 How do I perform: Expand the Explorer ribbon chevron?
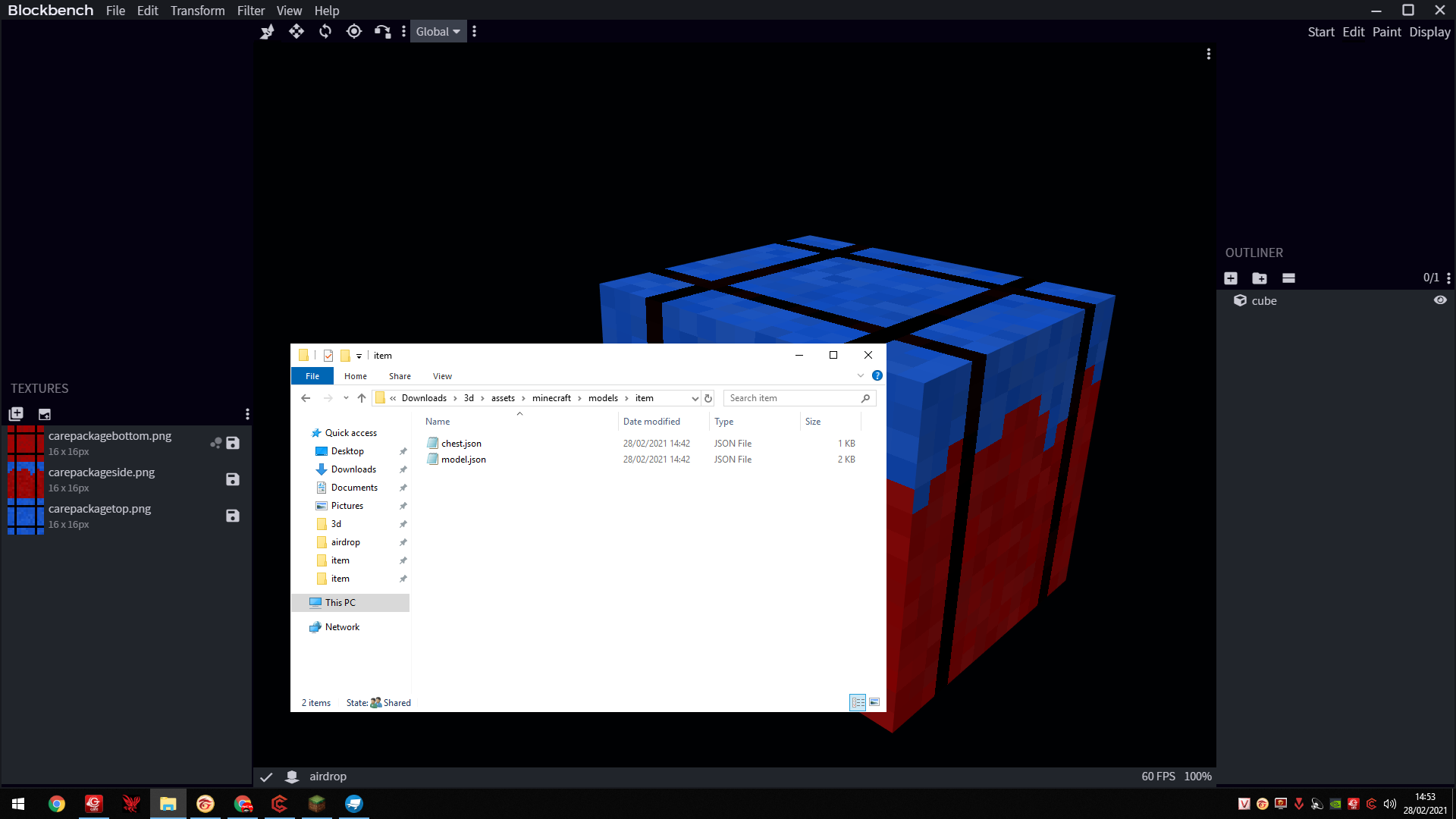coord(860,375)
